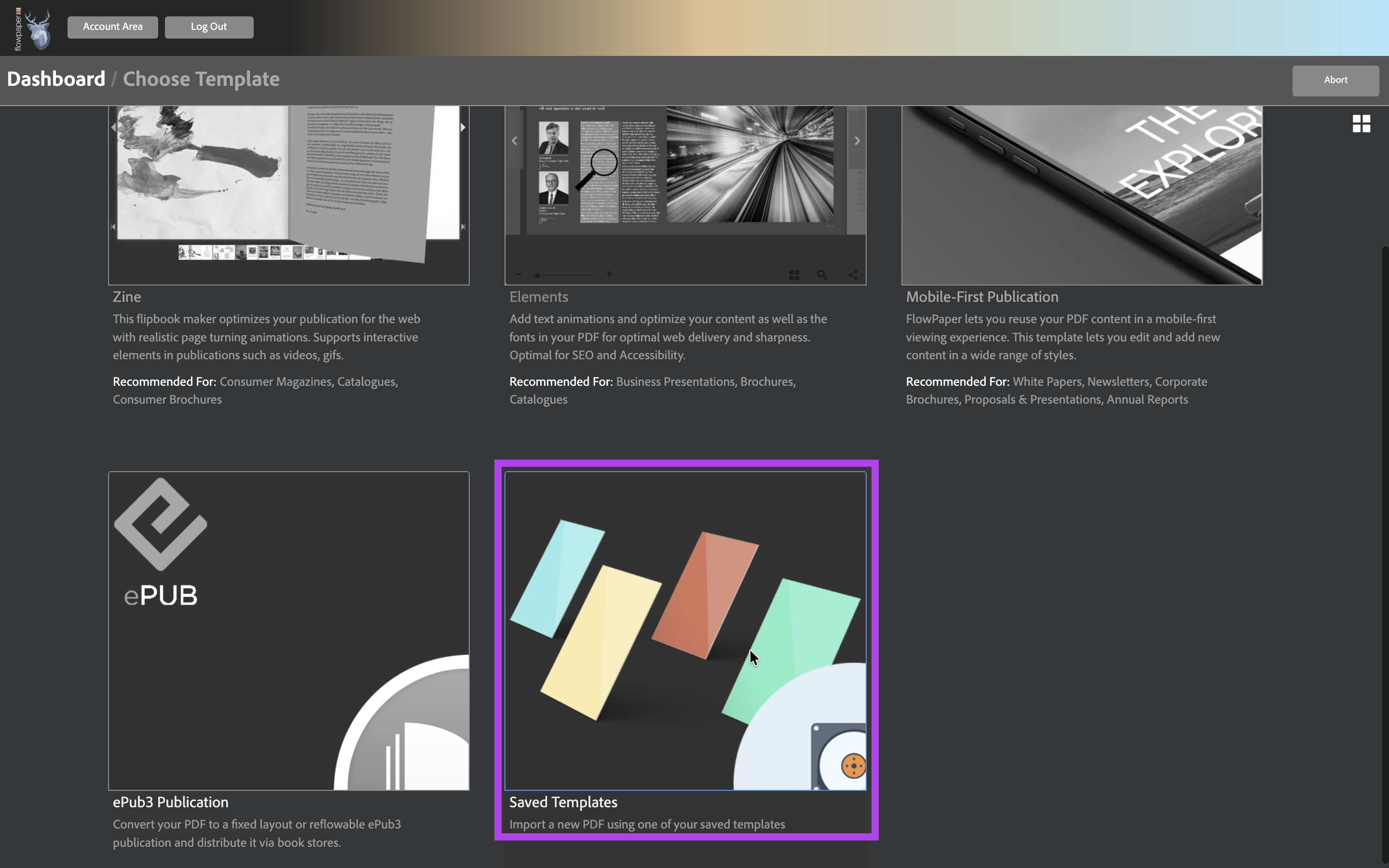Click the Mobile-First description 'FlowPaper lets you reuse' text
The width and height of the screenshot is (1389, 868).
(x=1063, y=337)
